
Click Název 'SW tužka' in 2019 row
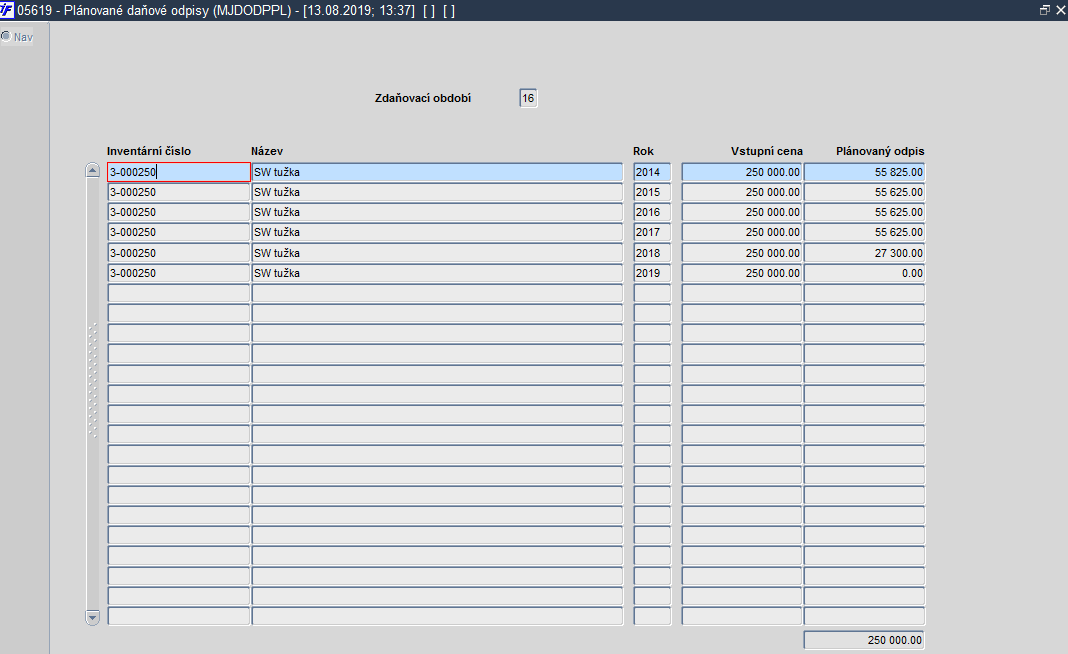tap(437, 273)
